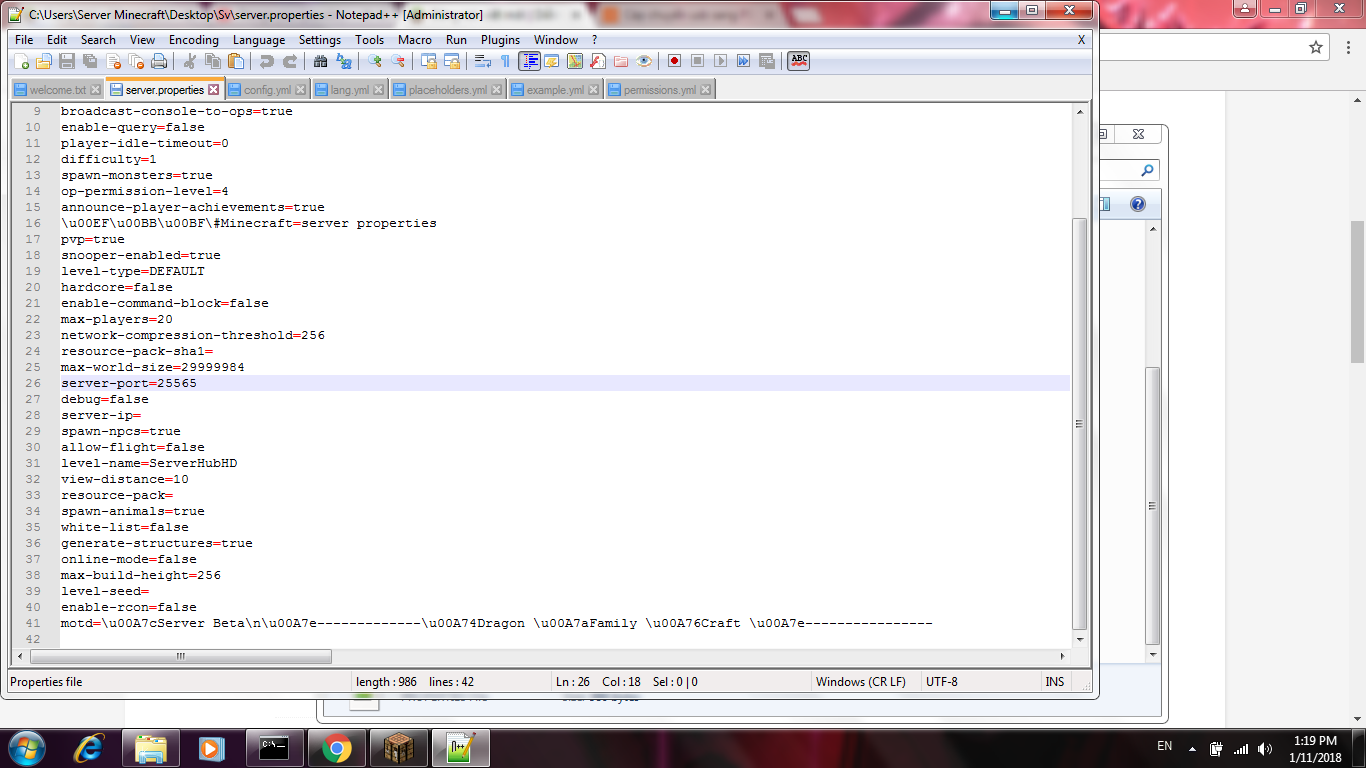Click the Synchronize Vertical Scrolling icon
This screenshot has height=768, width=1366.
point(429,61)
